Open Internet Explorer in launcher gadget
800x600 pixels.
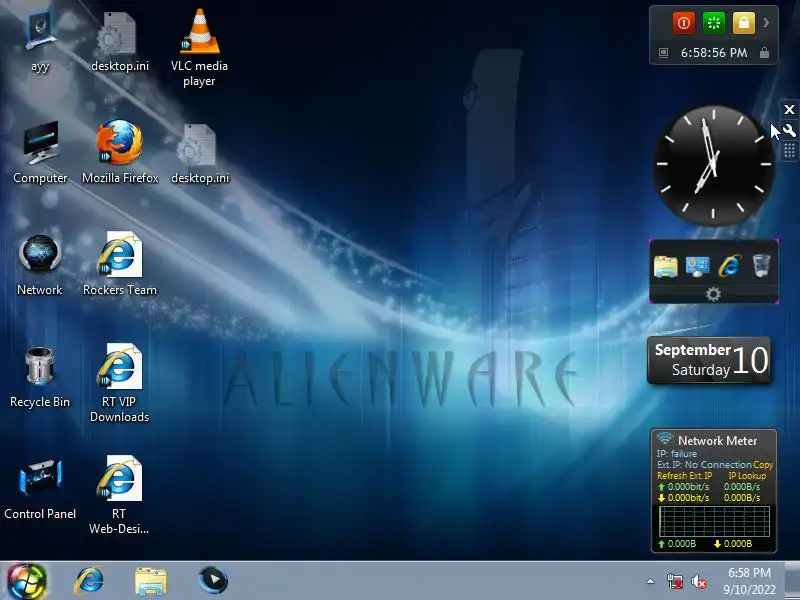pos(730,266)
